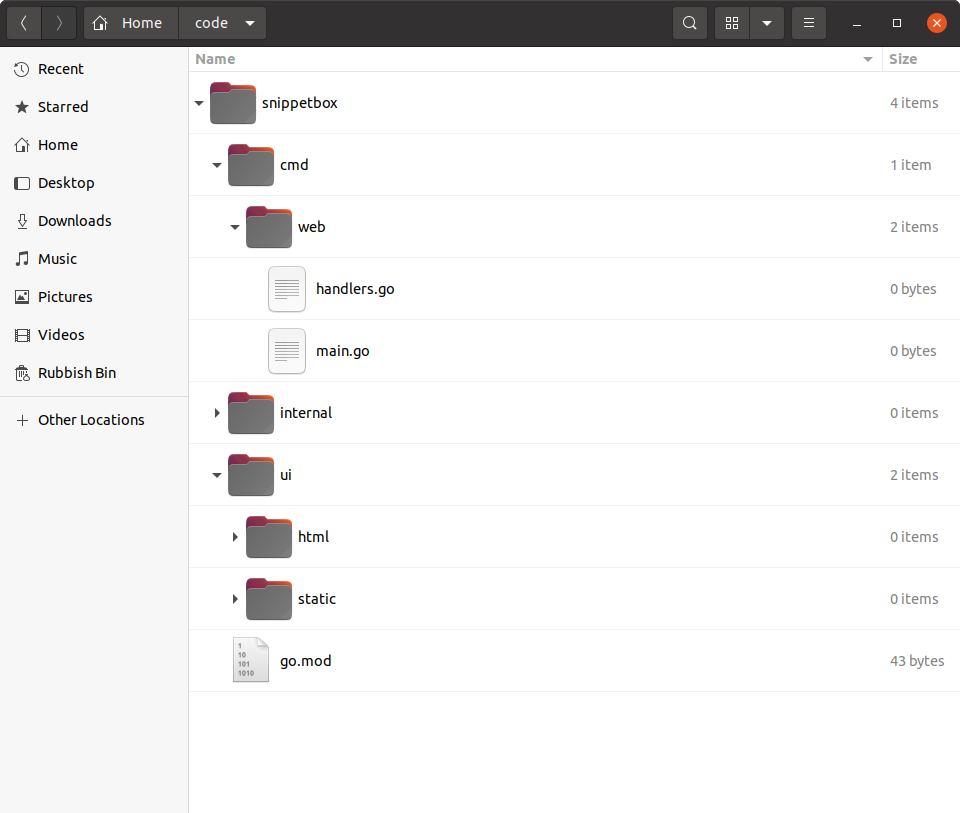This screenshot has width=960, height=813.
Task: Collapse the web folder
Action: click(235, 227)
